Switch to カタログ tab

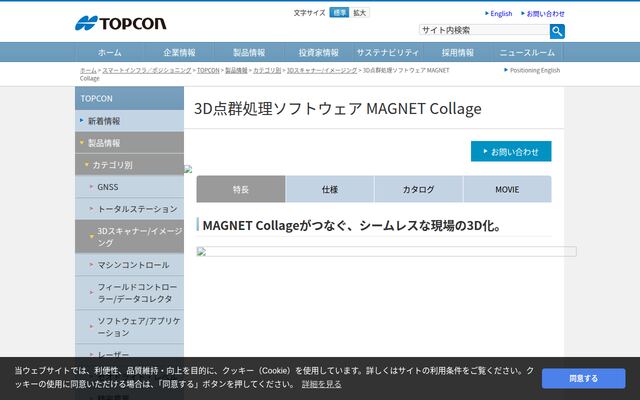(418, 189)
